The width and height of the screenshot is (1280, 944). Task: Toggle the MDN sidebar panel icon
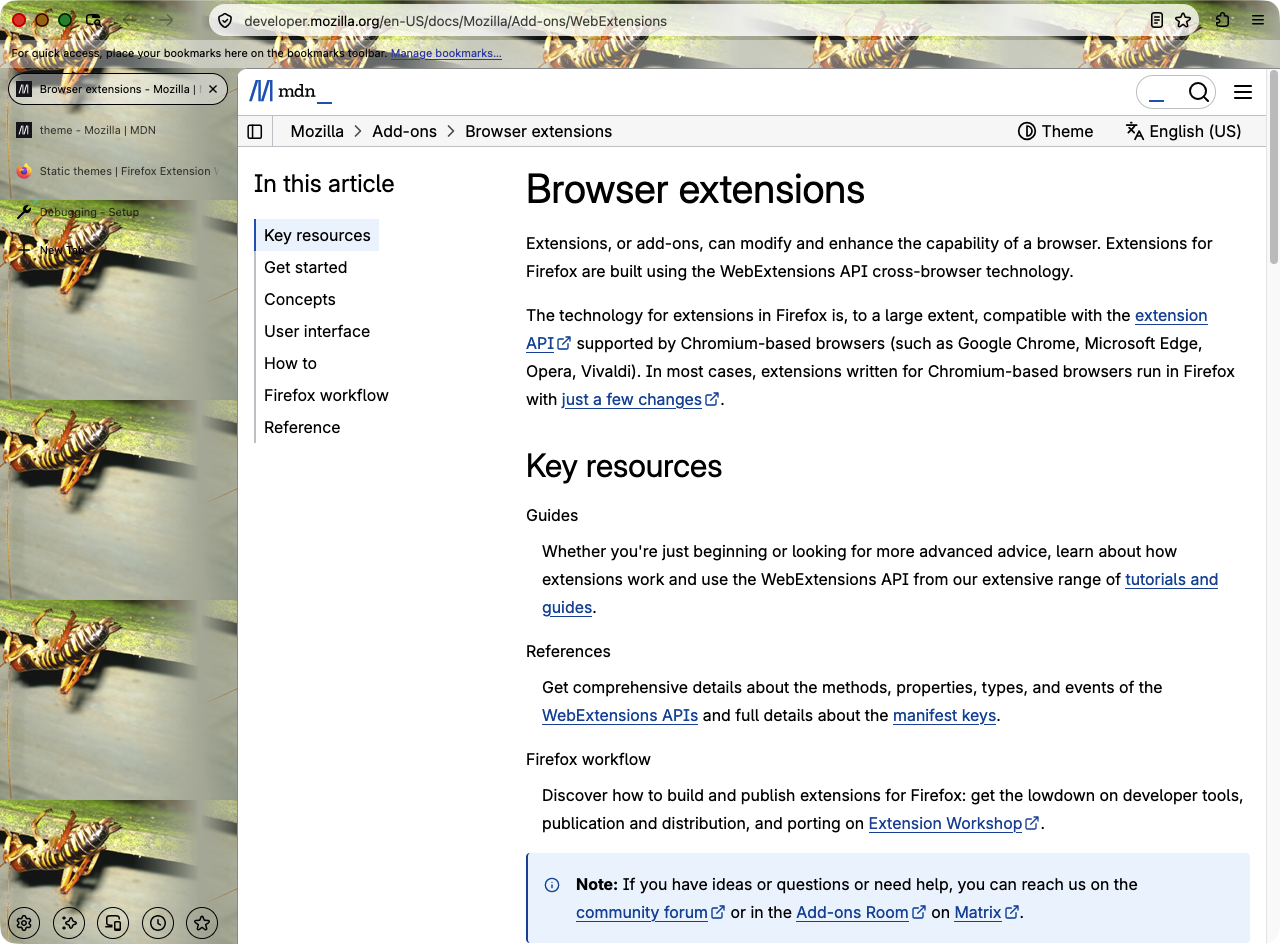point(255,131)
